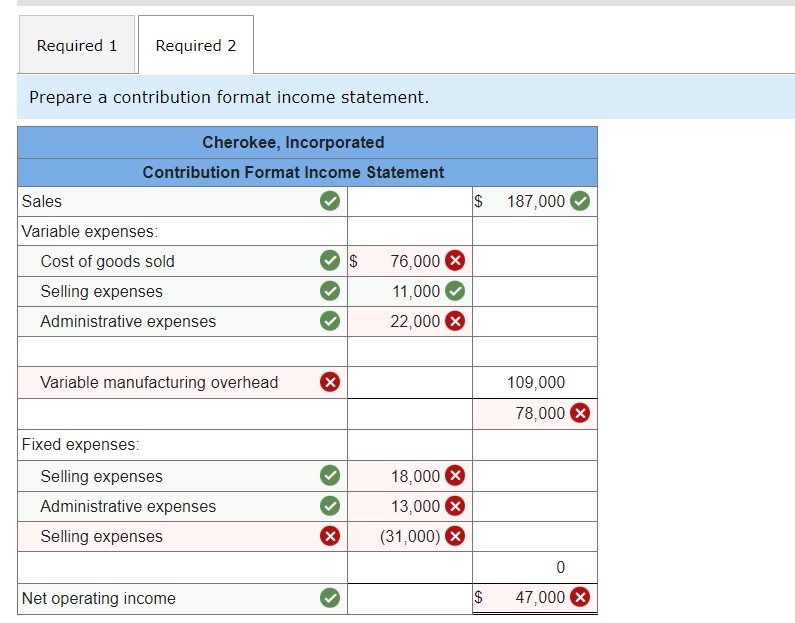This screenshot has height=623, width=795.
Task: Click the Cherokee, Incorporated header
Action: 293,142
